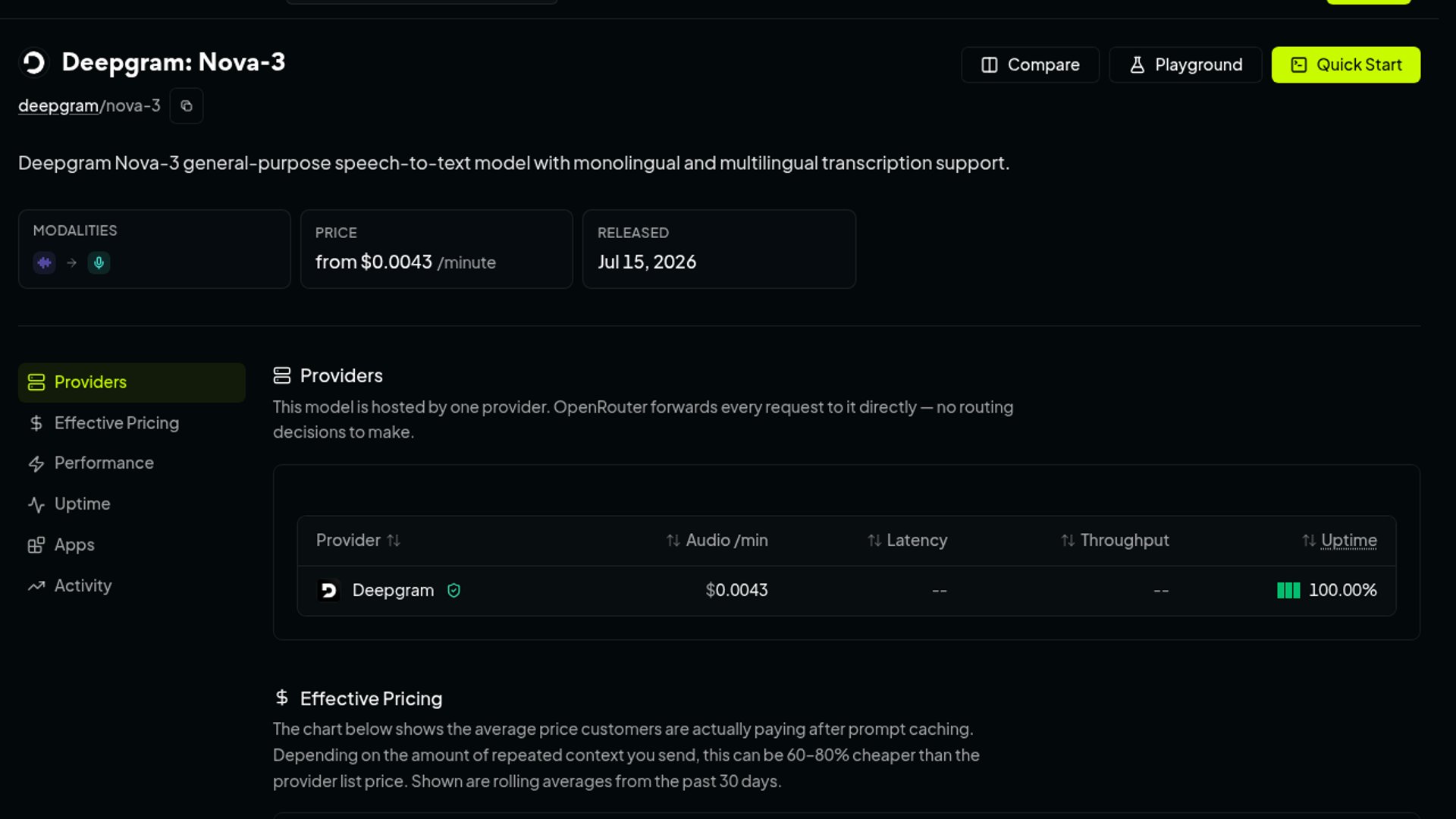The image size is (1456, 819).
Task: Sort table by Latency column
Action: (x=907, y=541)
